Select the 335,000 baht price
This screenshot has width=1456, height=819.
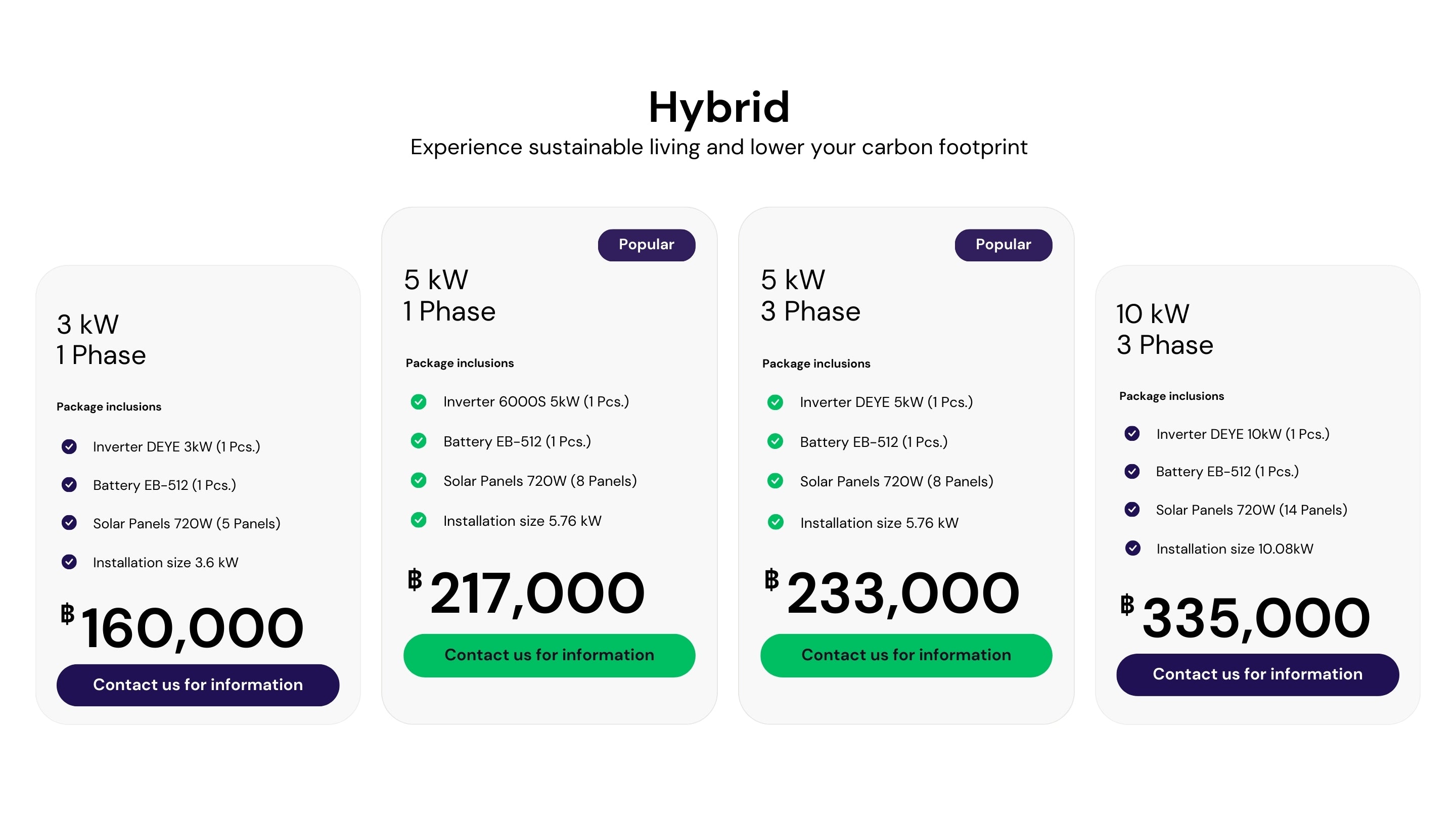[x=1245, y=618]
